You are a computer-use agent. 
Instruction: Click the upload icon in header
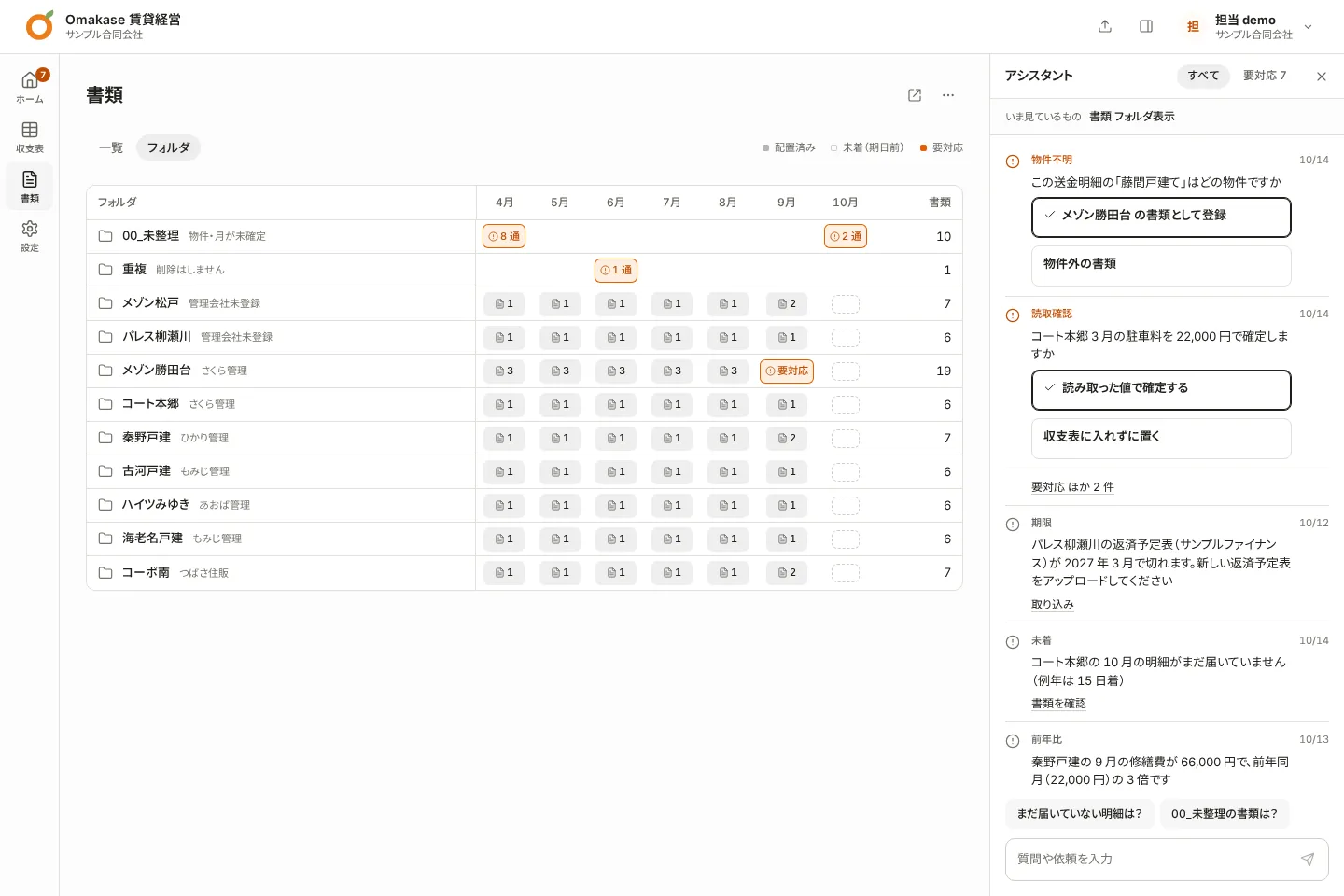[x=1105, y=26]
